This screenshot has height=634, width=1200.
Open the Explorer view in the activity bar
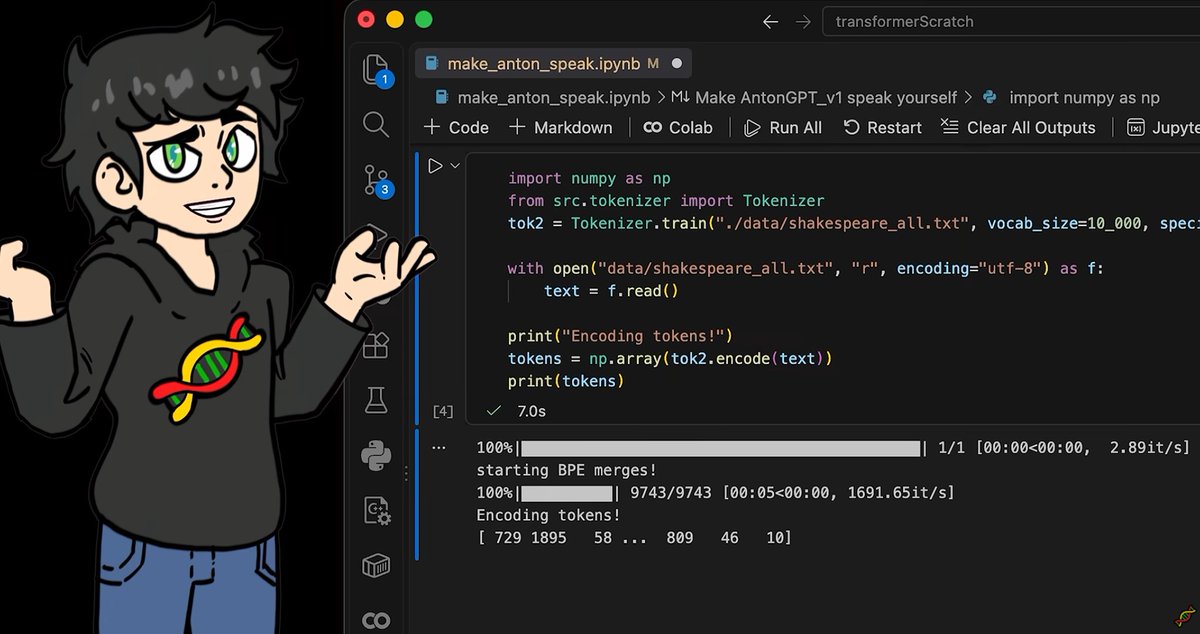tap(375, 69)
